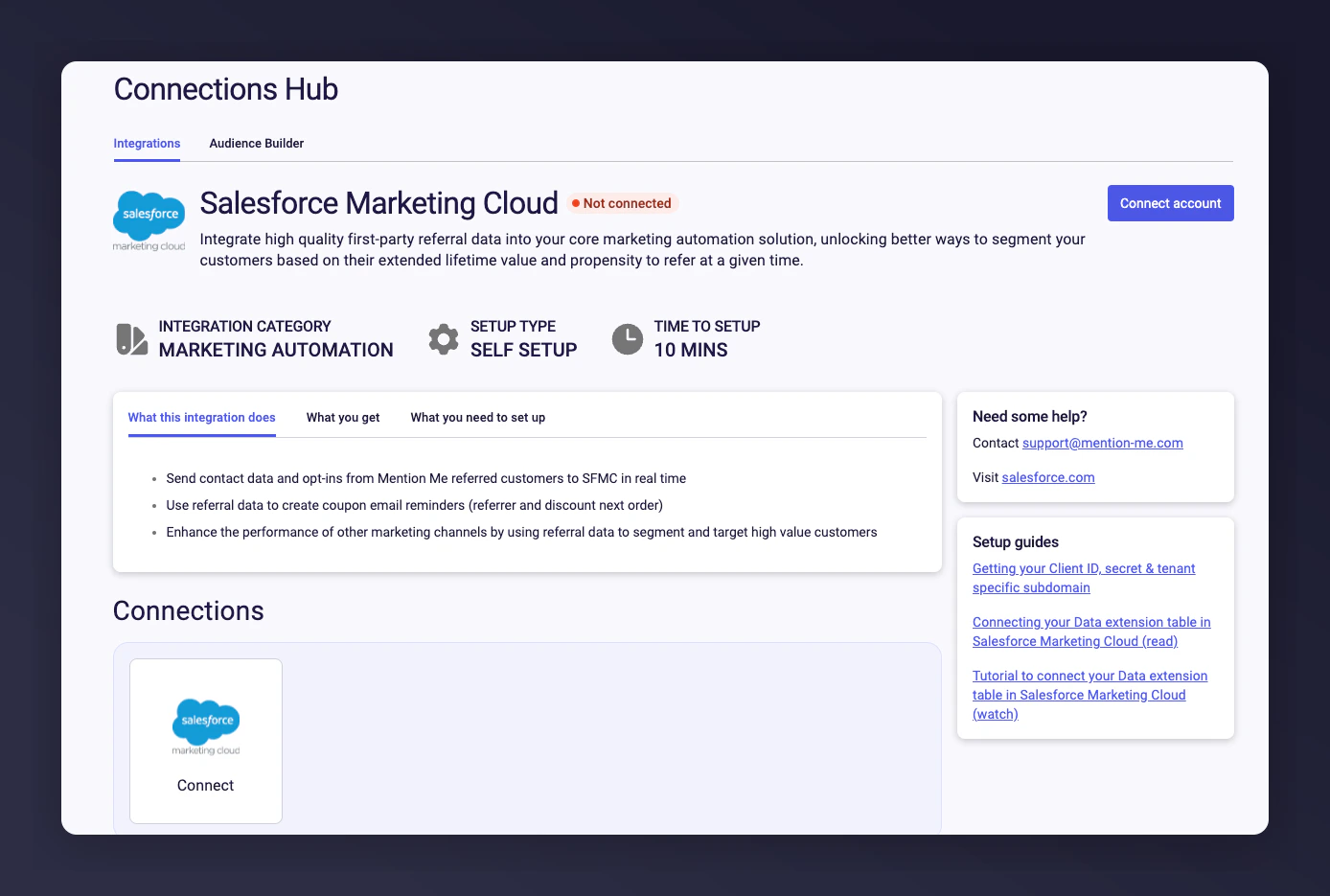1330x896 pixels.
Task: Visit the salesforce.com link
Action: point(1048,477)
